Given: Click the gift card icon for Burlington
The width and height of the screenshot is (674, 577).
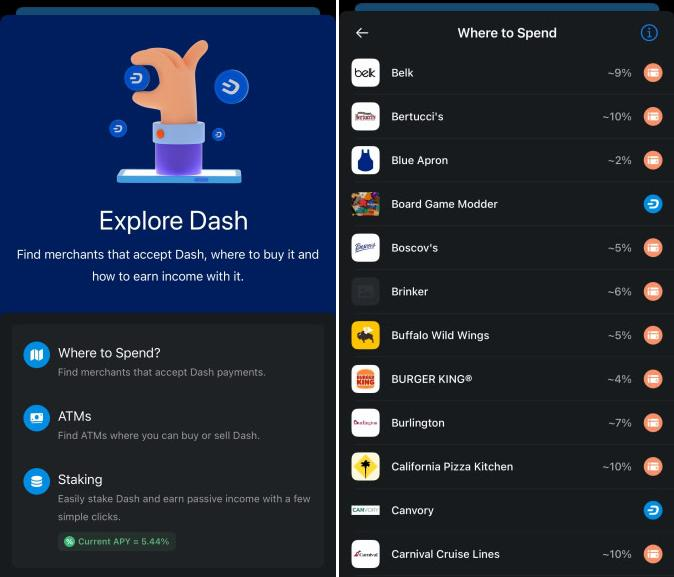Looking at the screenshot, I should [x=653, y=423].
